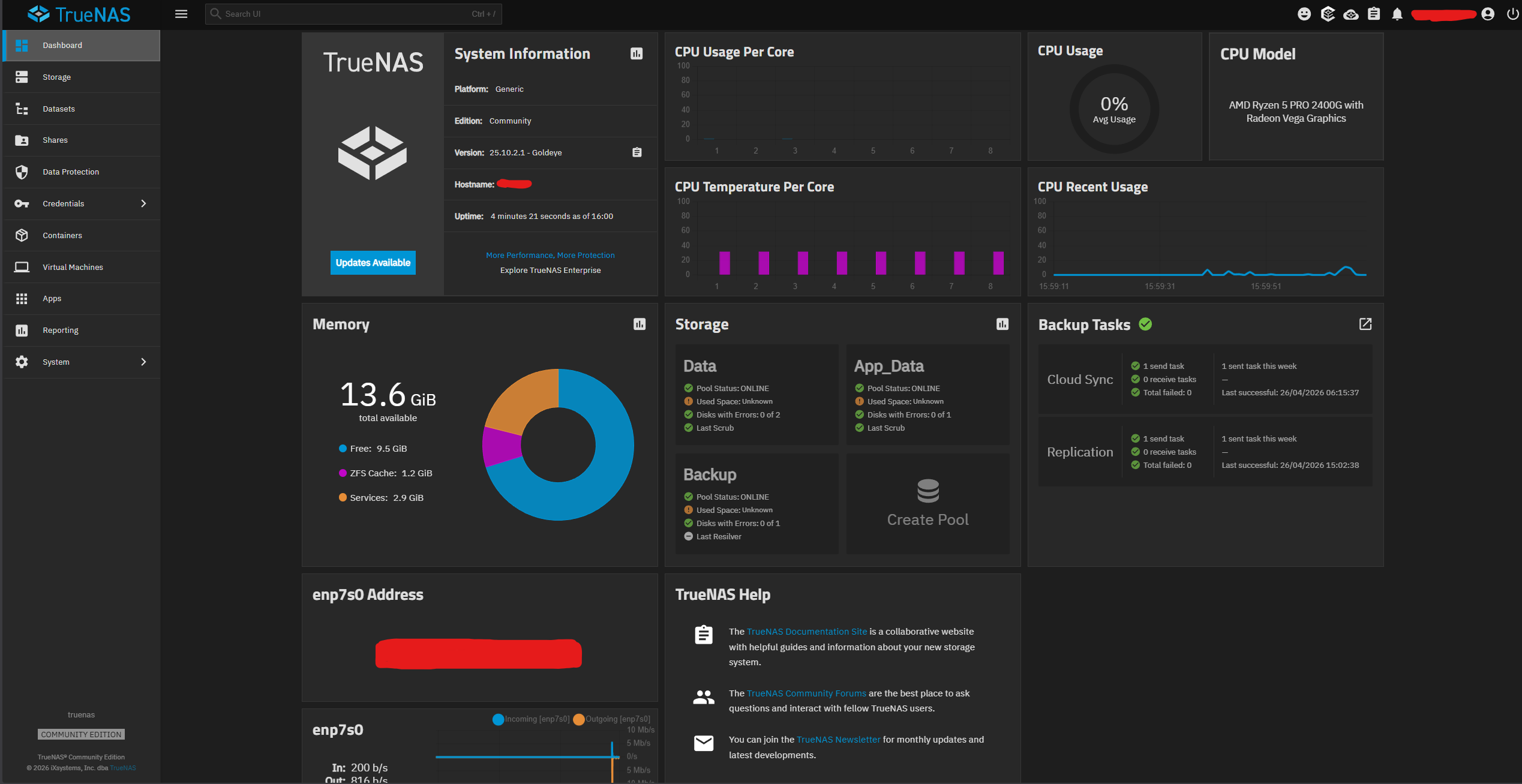Open Containers cube icon
1522x784 pixels.
pyautogui.click(x=22, y=235)
